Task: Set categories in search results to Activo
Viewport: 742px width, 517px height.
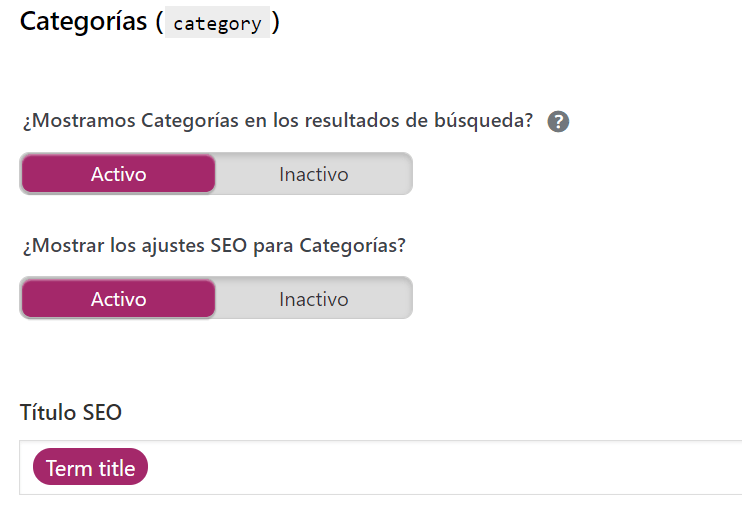Action: 118,174
